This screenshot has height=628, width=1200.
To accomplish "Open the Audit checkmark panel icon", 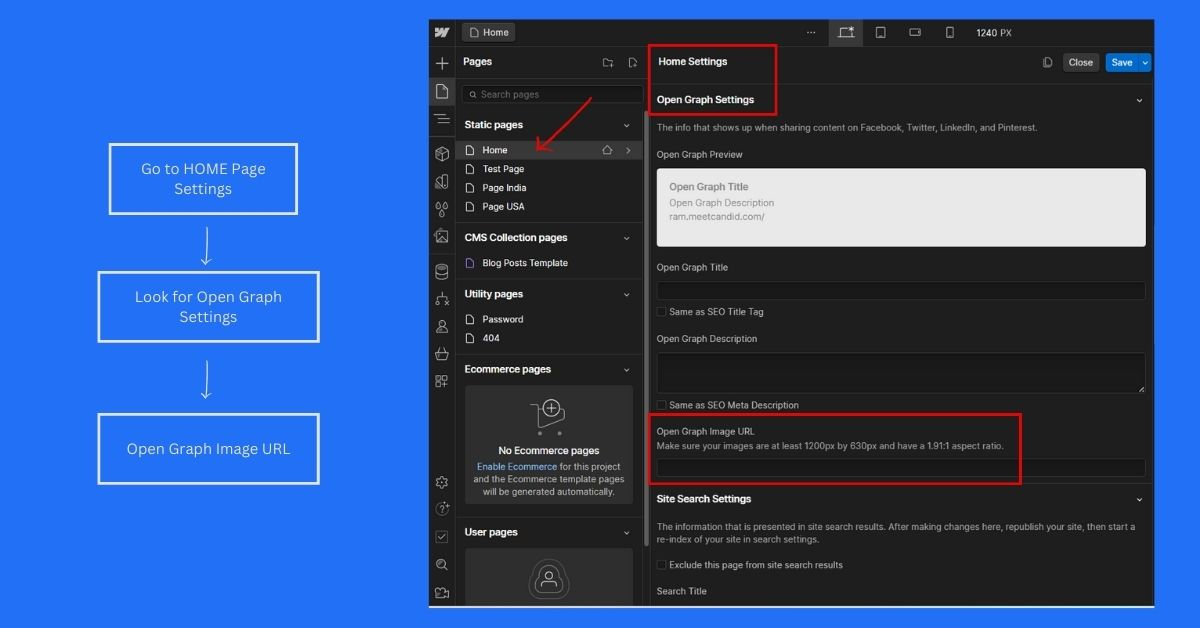I will coord(442,537).
